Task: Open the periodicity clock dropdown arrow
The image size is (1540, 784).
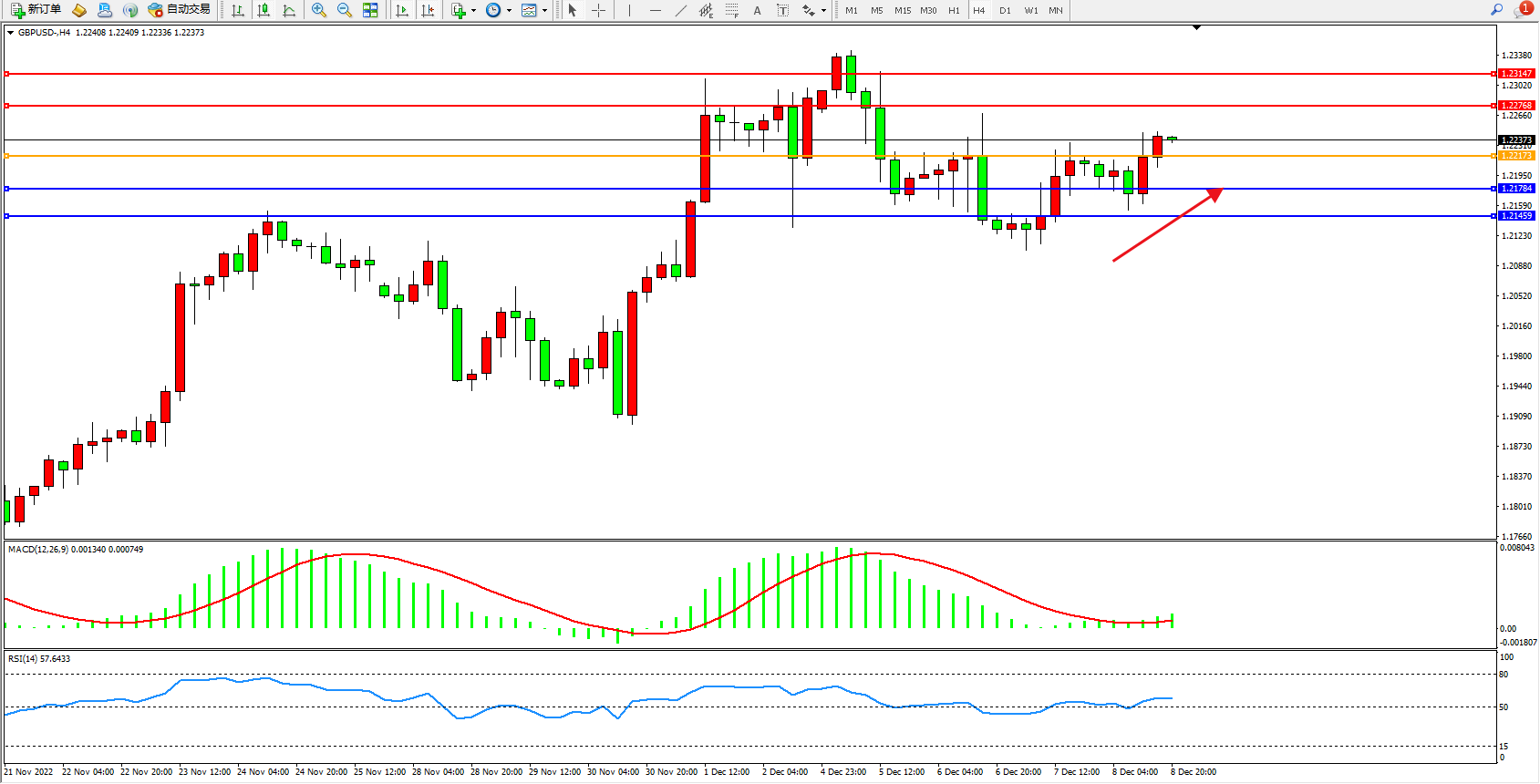Action: pos(509,11)
